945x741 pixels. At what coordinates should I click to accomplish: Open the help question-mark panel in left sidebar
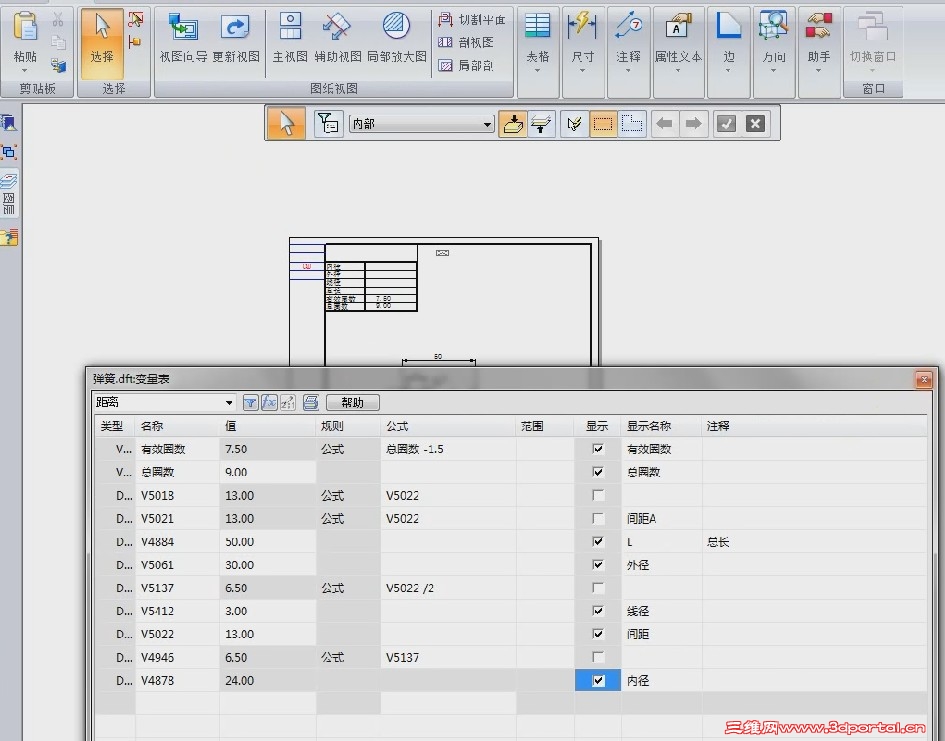tap(9, 237)
